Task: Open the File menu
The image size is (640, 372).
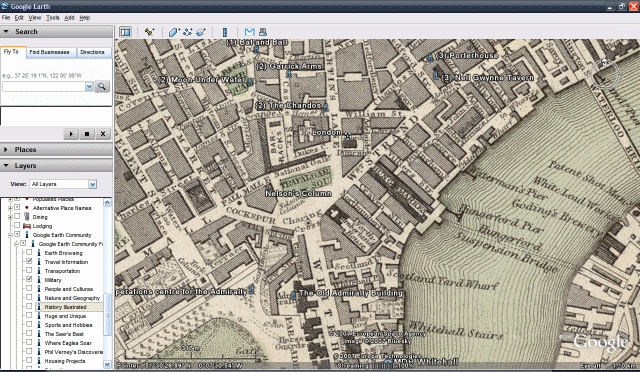Action: (6, 18)
